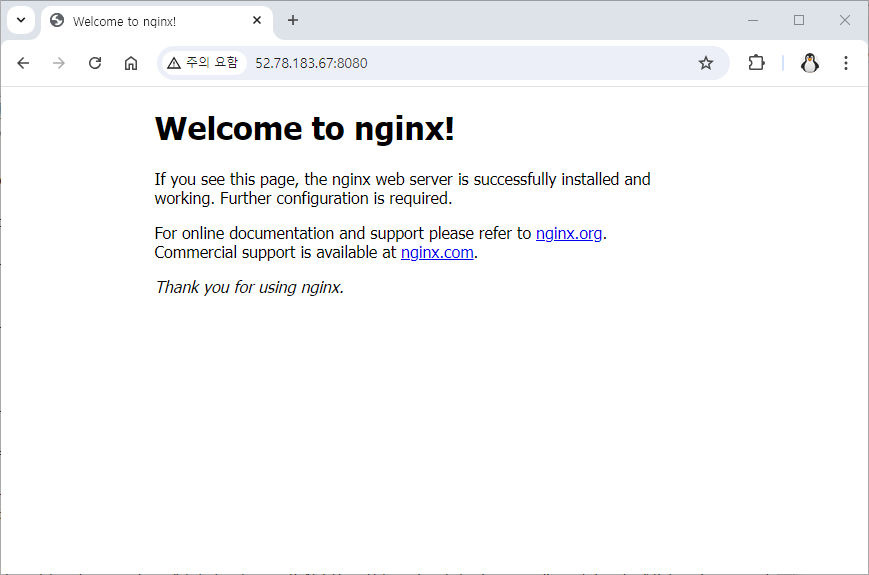Click the 'Welcome to nginx!' heading
869x575 pixels.
click(x=304, y=129)
